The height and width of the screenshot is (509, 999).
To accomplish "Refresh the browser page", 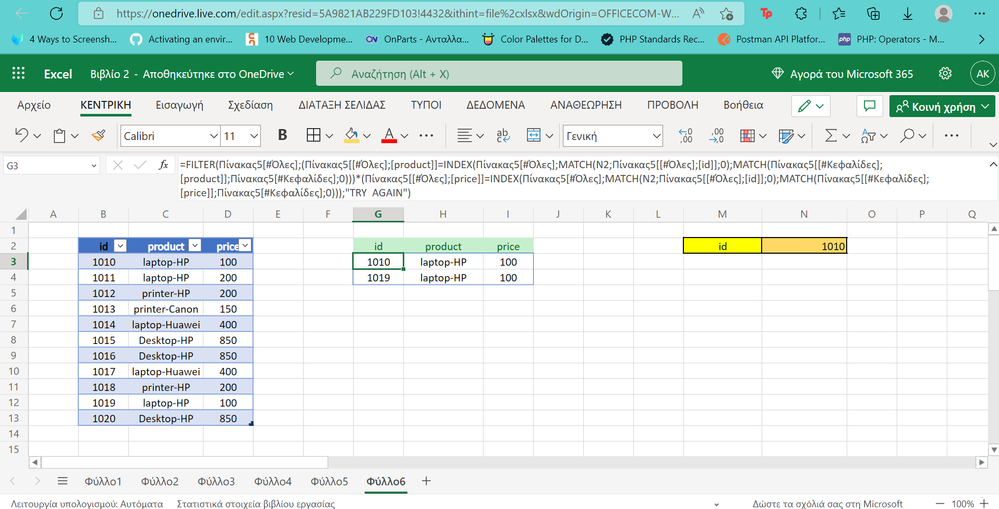I will coord(56,13).
